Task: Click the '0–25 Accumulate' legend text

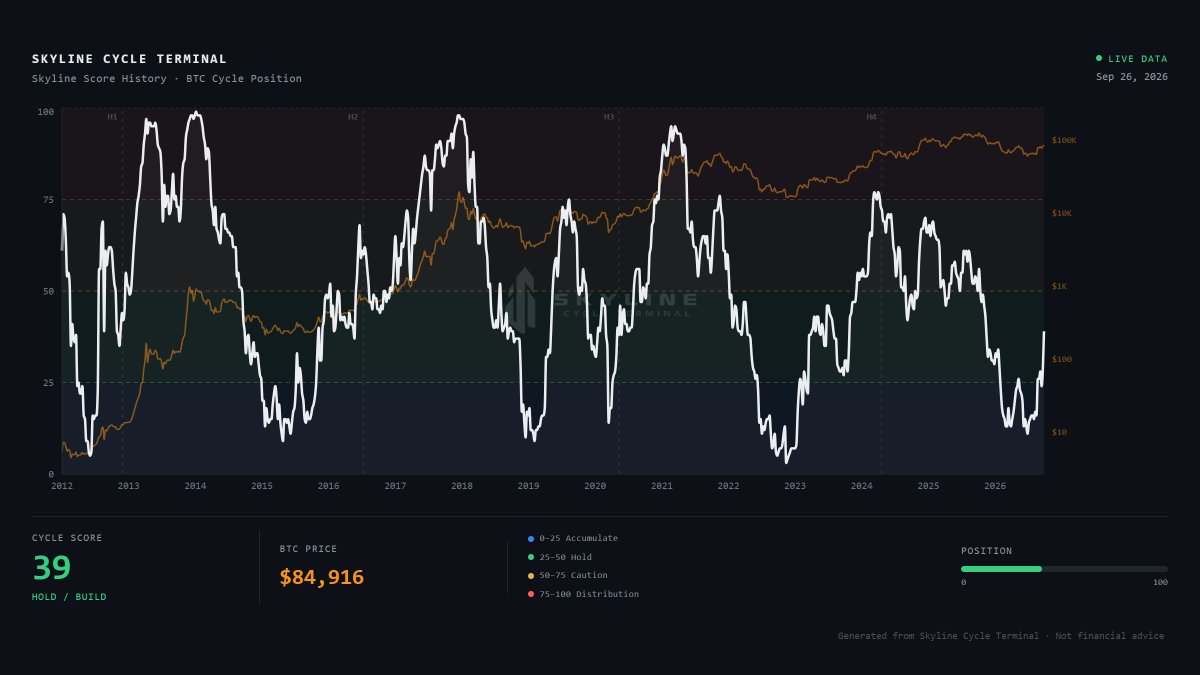Action: pyautogui.click(x=579, y=538)
